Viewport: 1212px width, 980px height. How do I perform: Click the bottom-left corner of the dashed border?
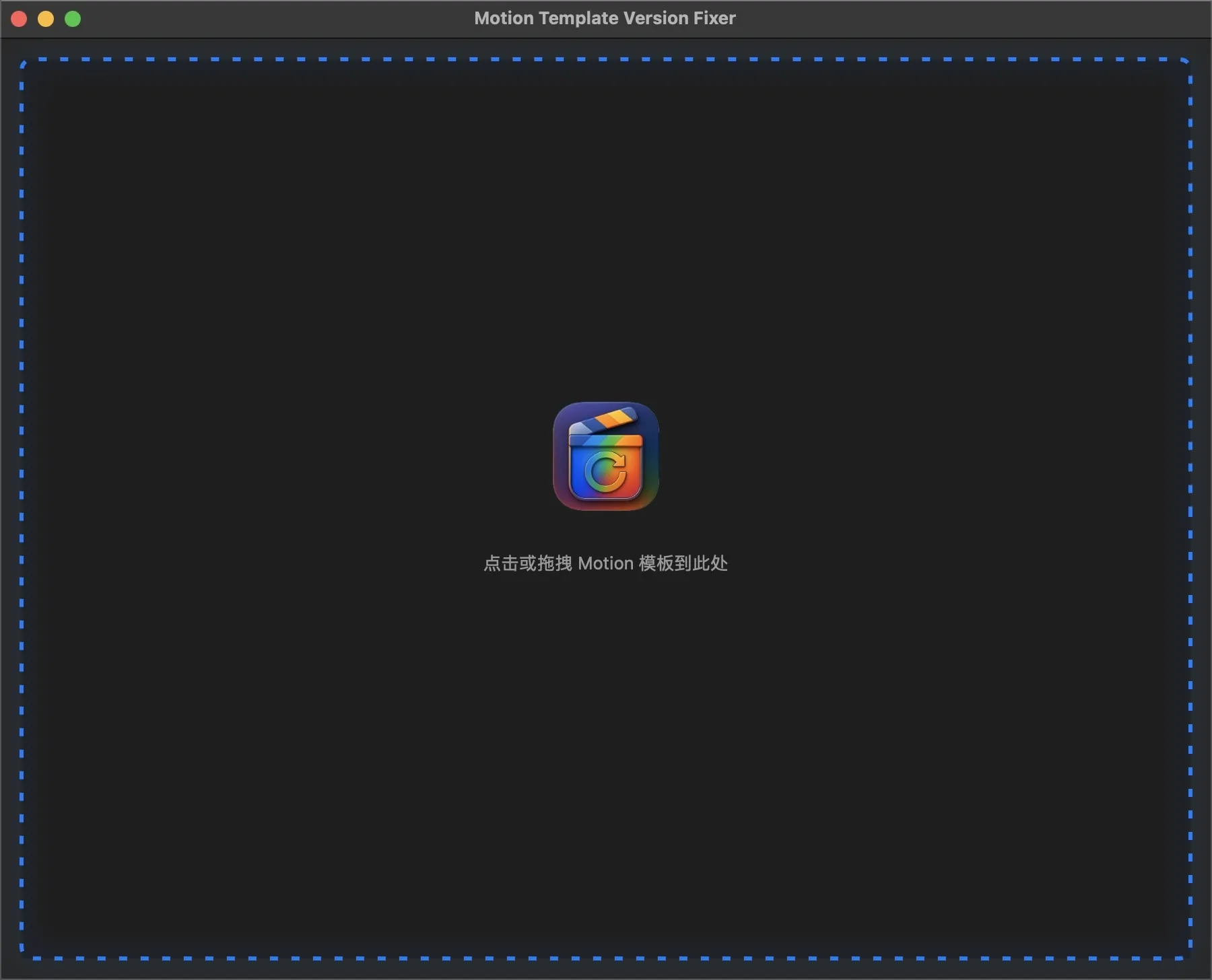(x=24, y=956)
